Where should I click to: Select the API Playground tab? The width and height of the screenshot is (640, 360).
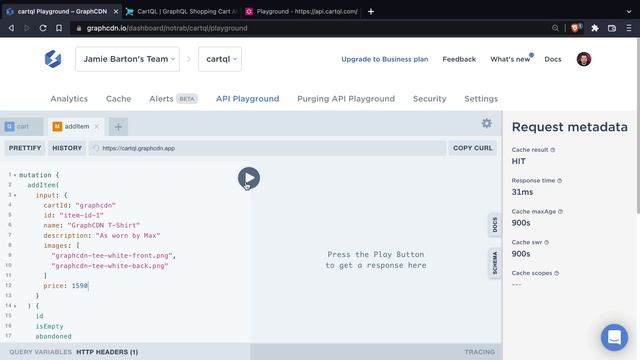247,99
